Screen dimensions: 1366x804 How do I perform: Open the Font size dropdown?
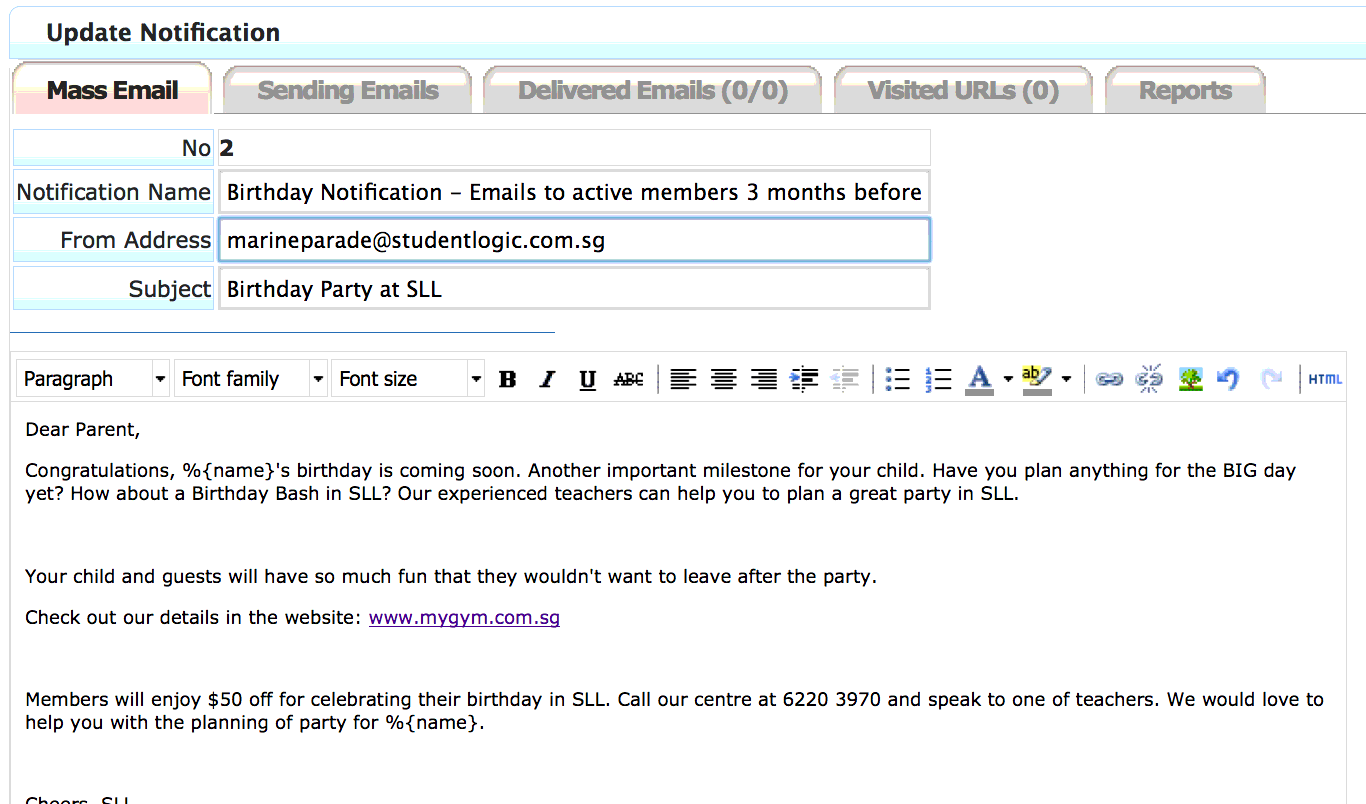(x=408, y=379)
